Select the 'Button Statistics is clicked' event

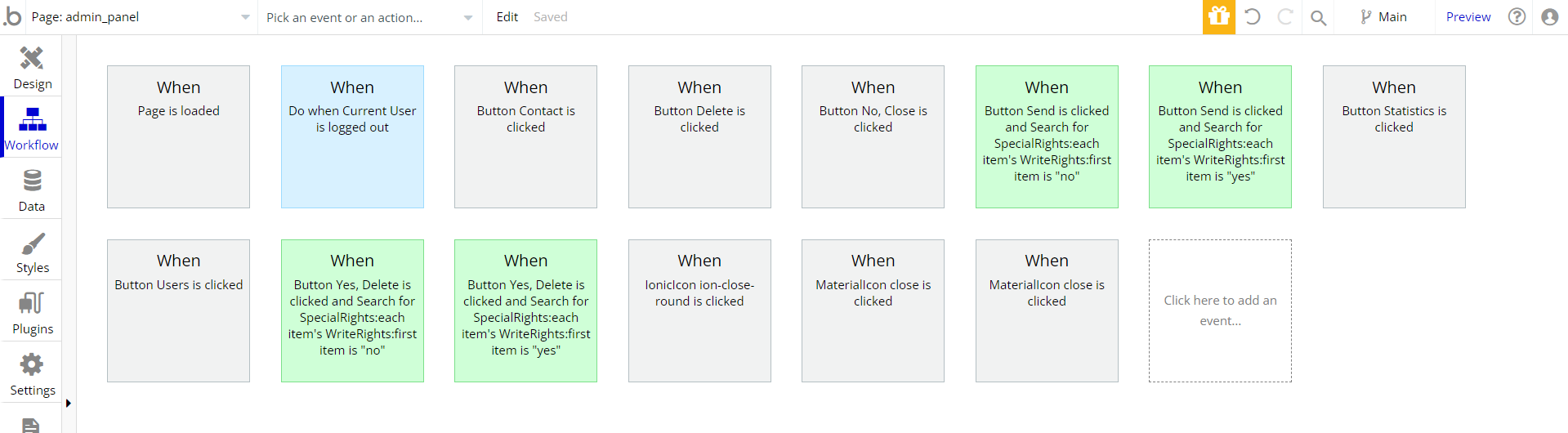[1394, 136]
